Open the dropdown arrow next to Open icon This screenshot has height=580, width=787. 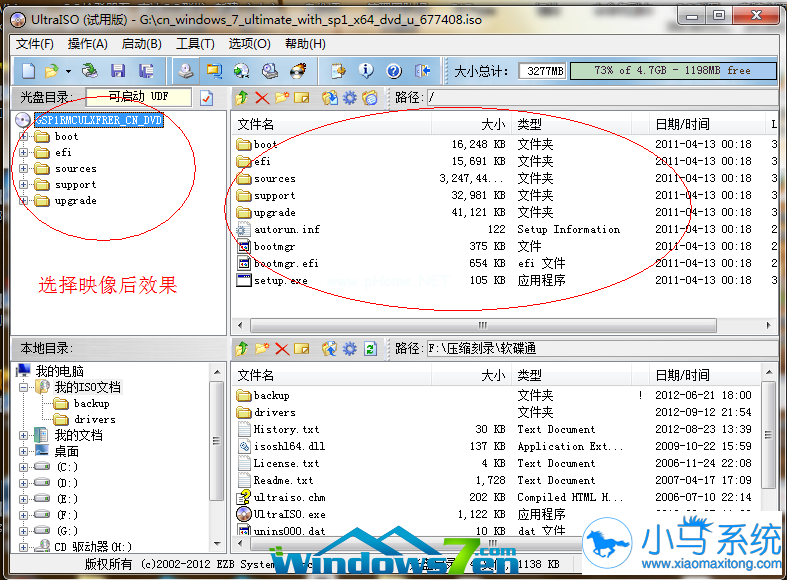point(68,71)
